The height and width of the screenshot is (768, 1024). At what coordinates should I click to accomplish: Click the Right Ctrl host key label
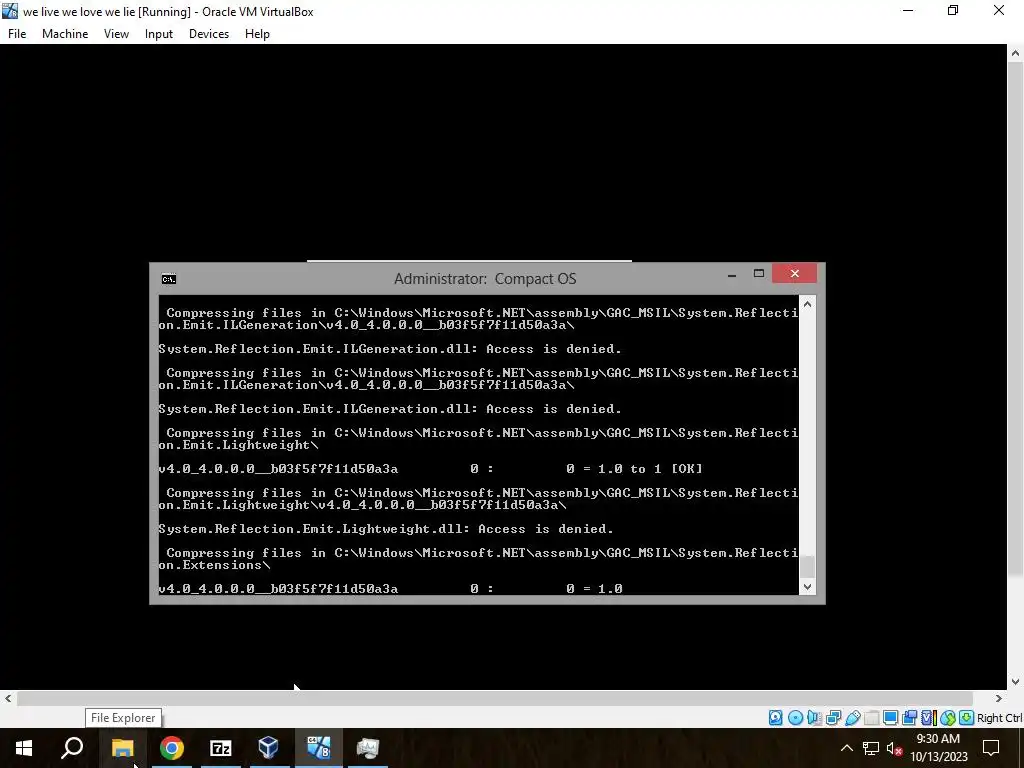[x=1000, y=718]
